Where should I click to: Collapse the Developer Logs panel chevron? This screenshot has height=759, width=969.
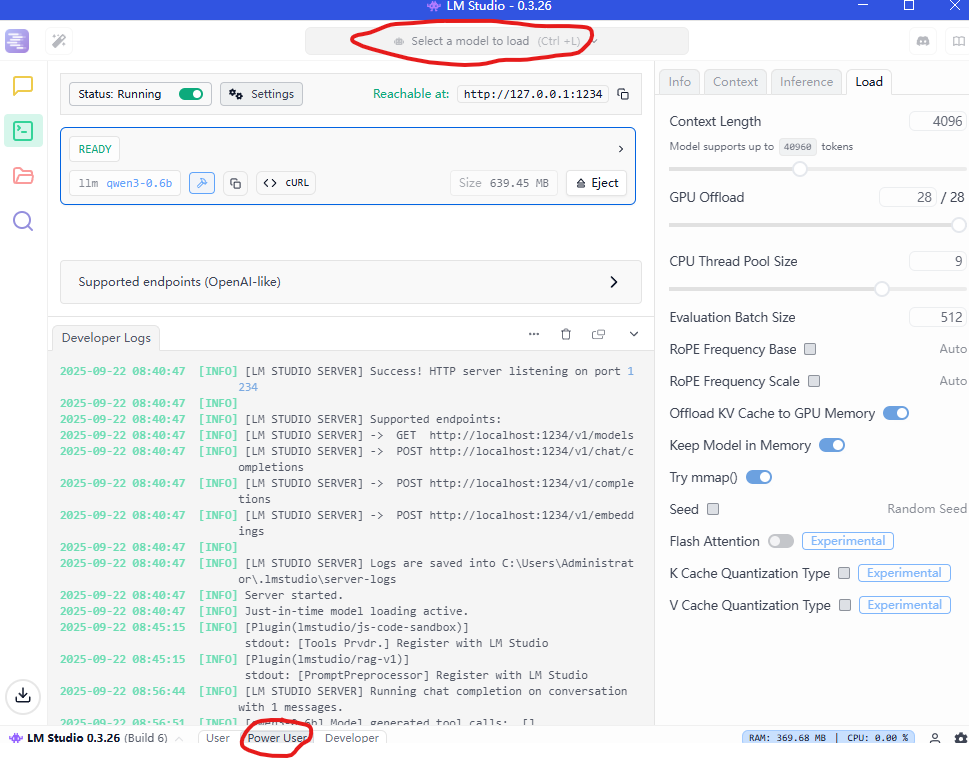[633, 334]
